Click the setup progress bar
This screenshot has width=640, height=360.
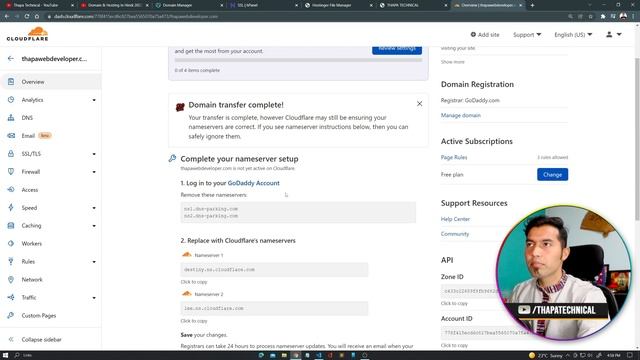coord(298,60)
